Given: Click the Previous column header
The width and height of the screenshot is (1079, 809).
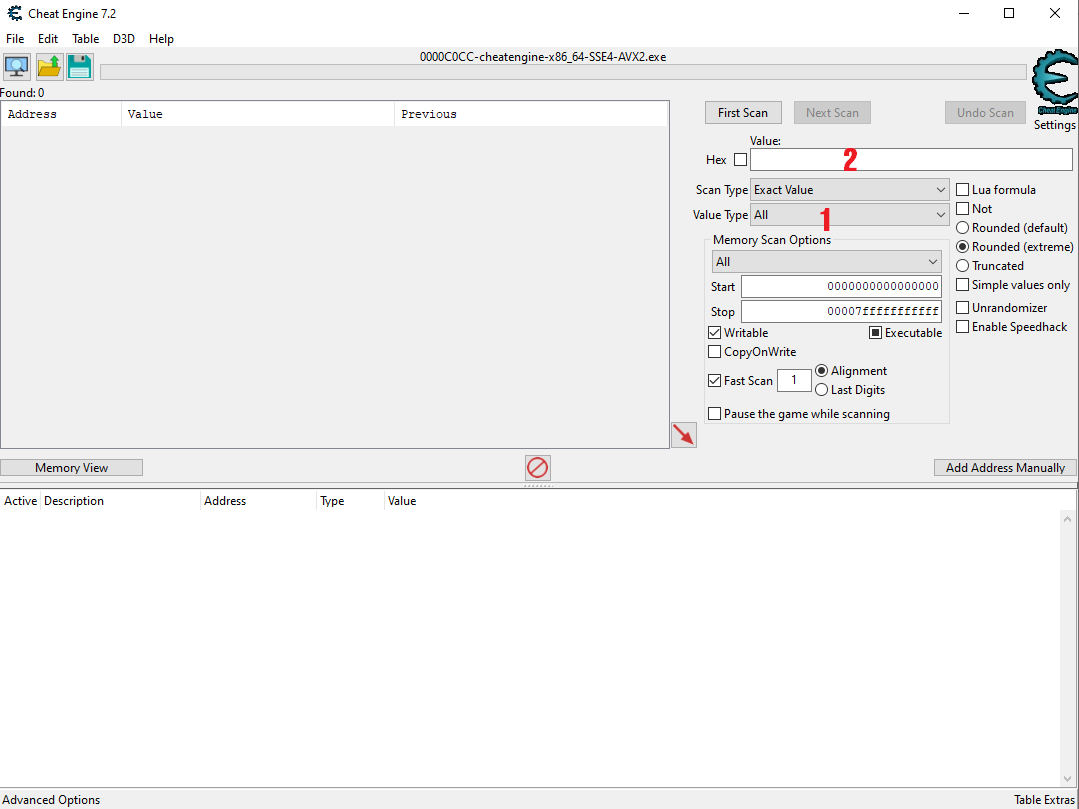Looking at the screenshot, I should 531,114.
